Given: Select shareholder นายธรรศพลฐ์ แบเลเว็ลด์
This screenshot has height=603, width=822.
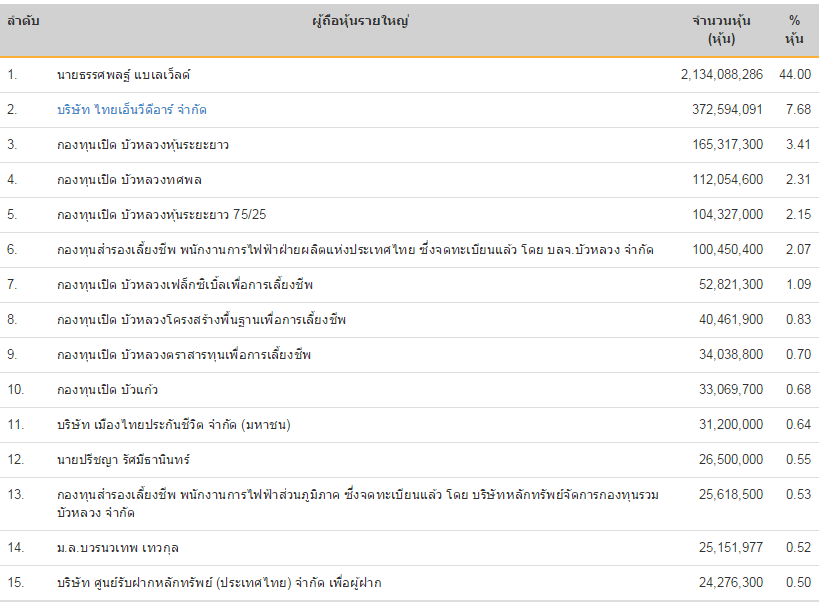Looking at the screenshot, I should click(x=123, y=74).
